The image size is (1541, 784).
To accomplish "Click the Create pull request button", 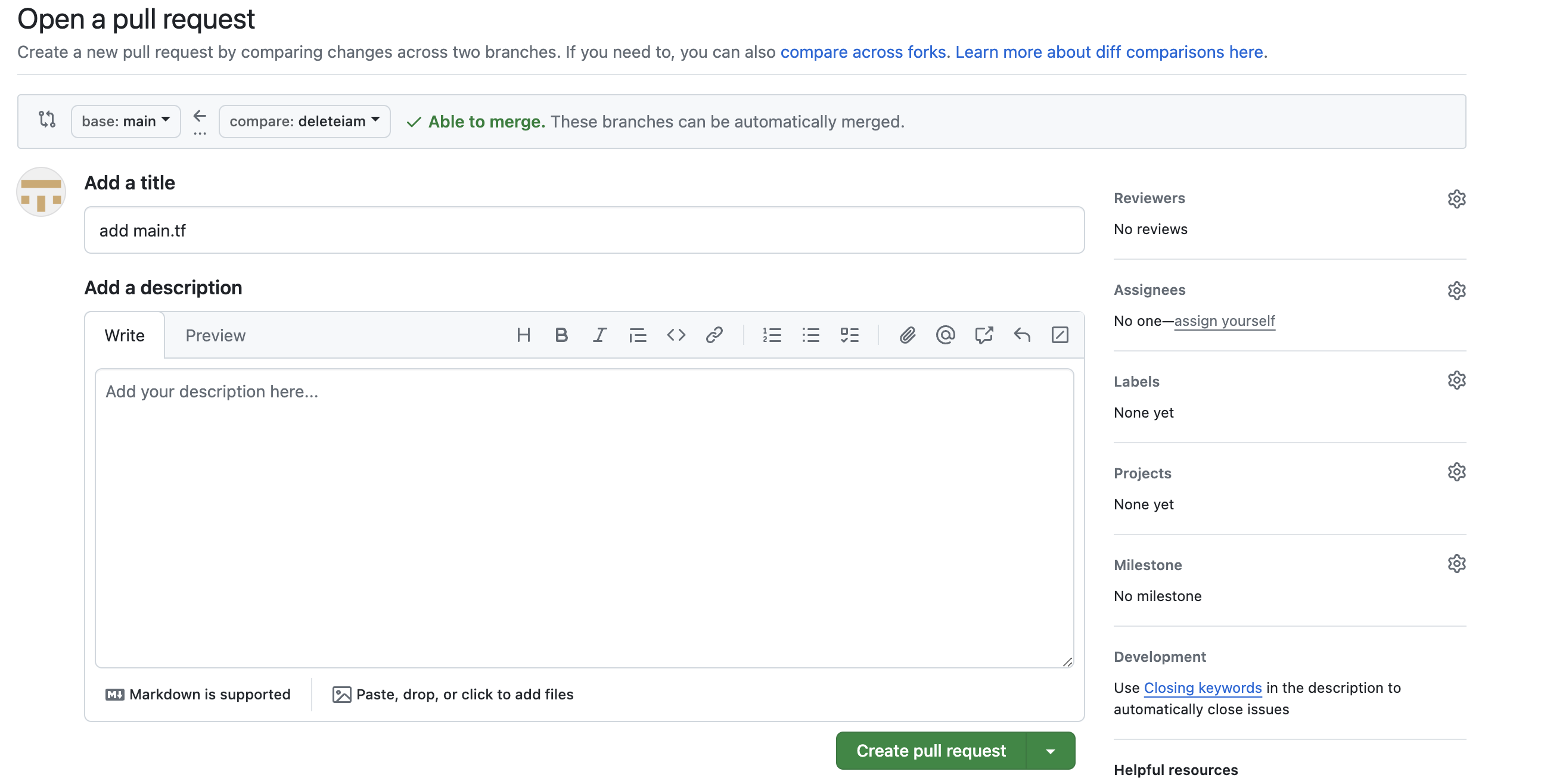I will pyautogui.click(x=931, y=751).
